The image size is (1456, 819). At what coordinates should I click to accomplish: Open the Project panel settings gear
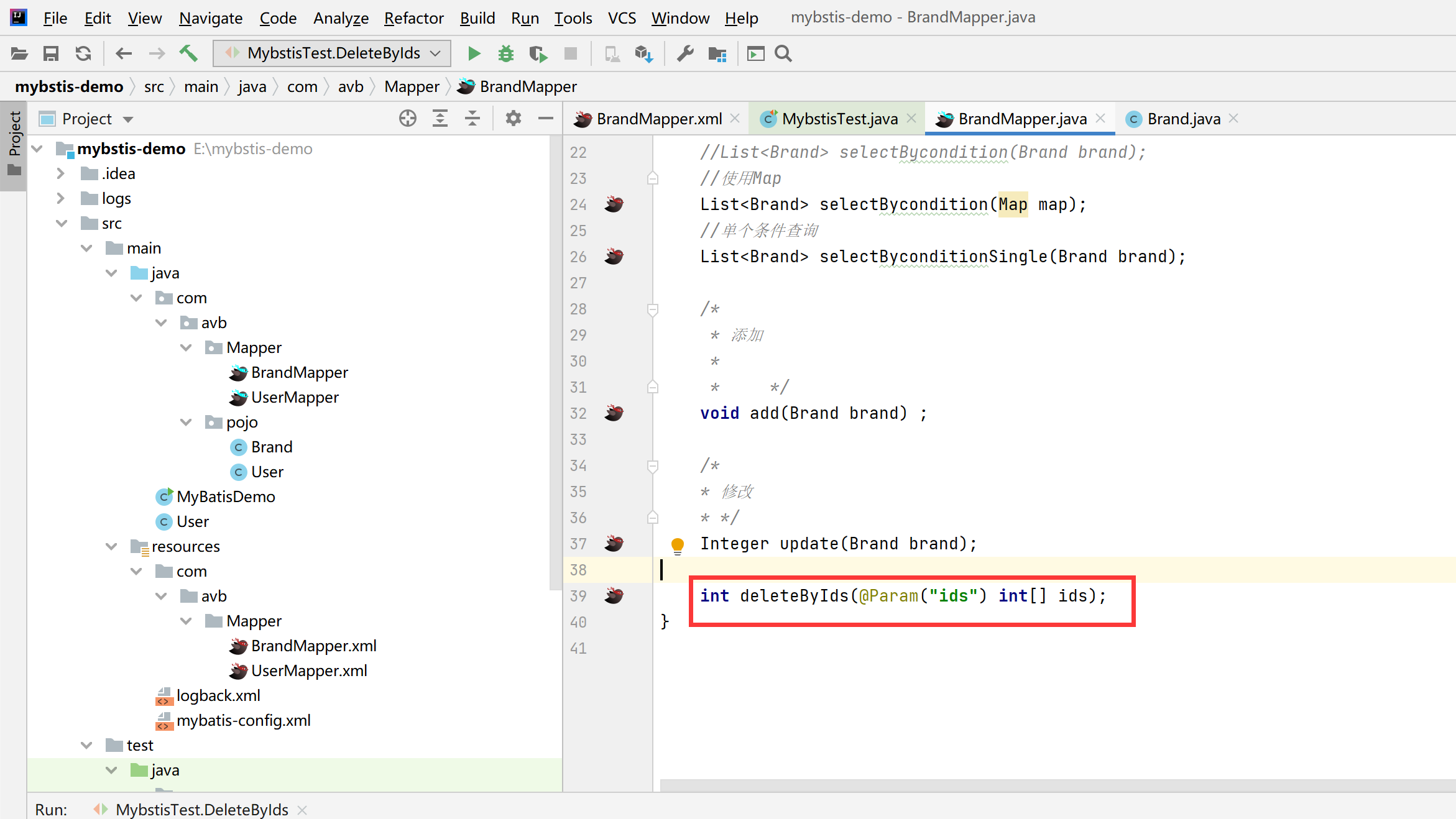tap(513, 119)
